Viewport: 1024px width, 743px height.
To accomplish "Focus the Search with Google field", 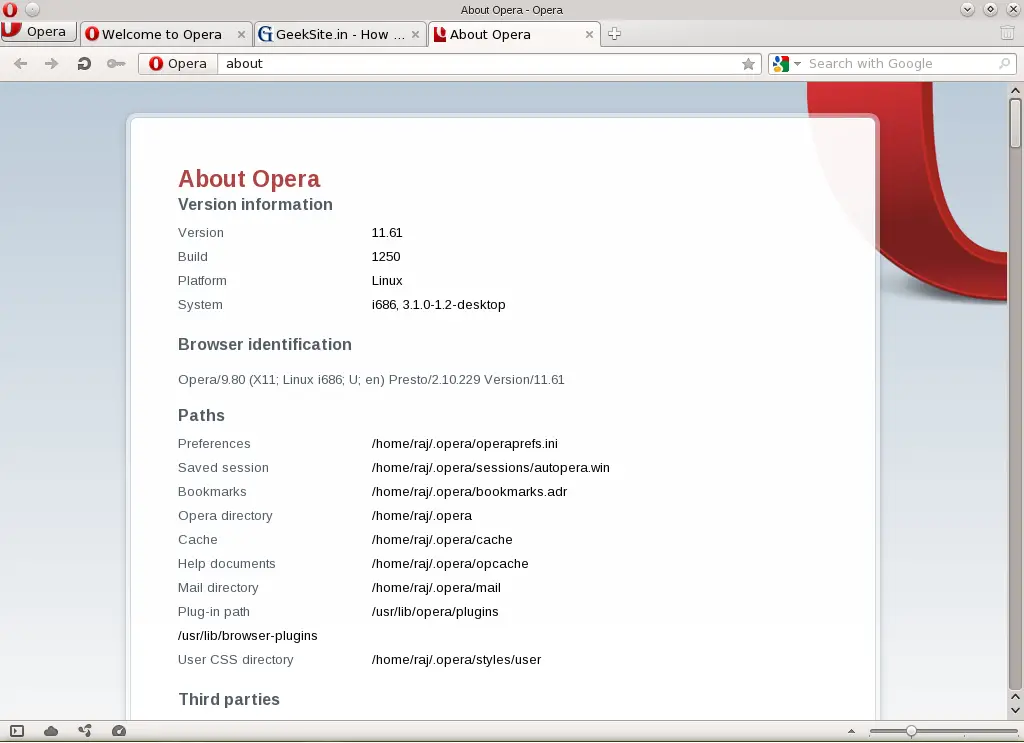I will [901, 63].
